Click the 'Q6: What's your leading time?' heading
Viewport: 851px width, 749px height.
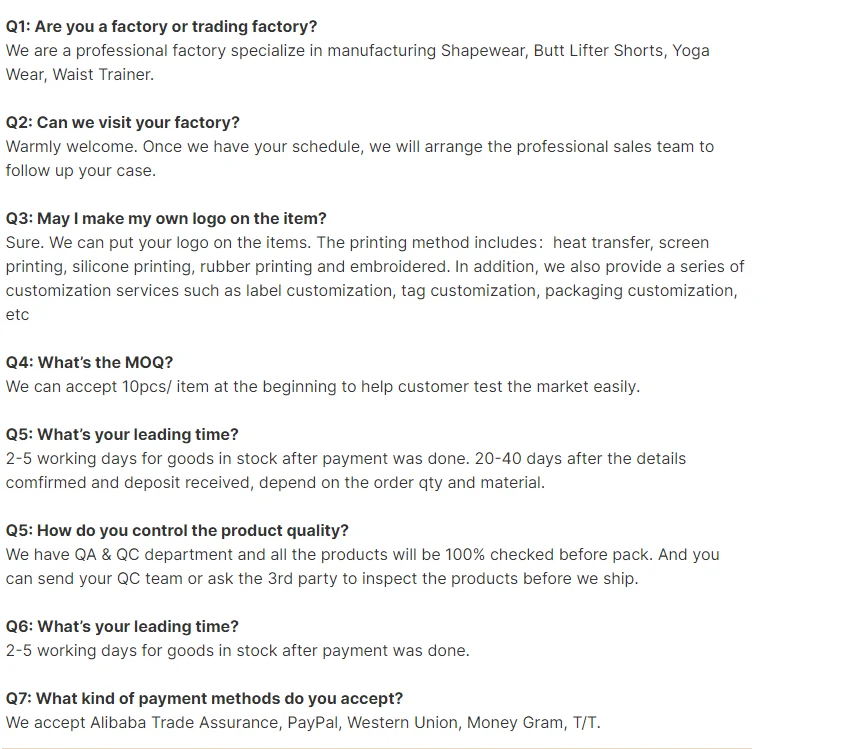pos(122,626)
